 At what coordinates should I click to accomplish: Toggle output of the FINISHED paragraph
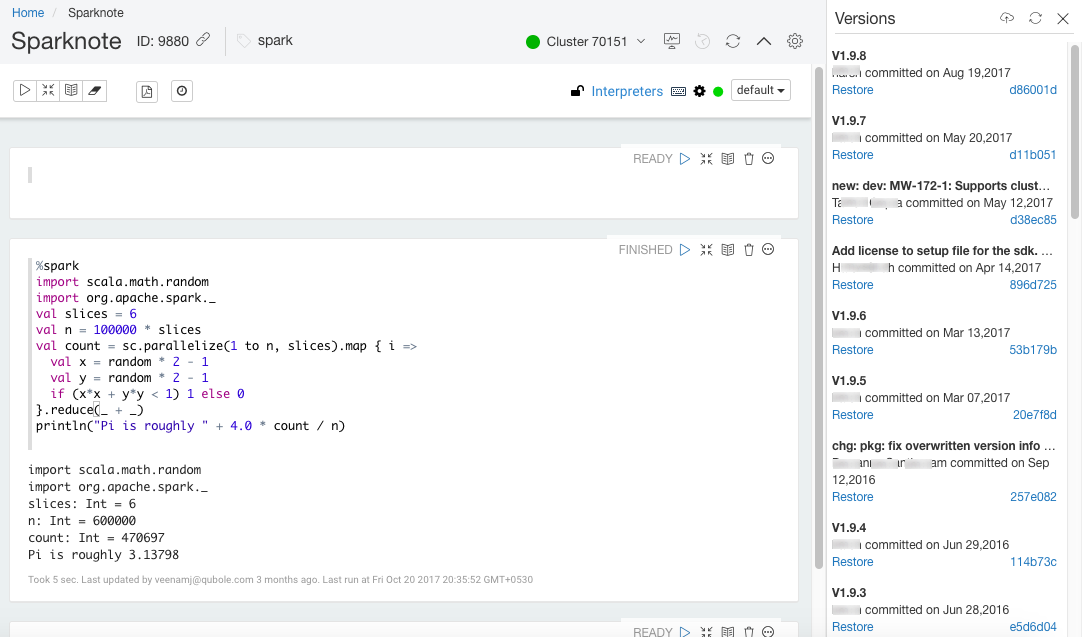[727, 250]
